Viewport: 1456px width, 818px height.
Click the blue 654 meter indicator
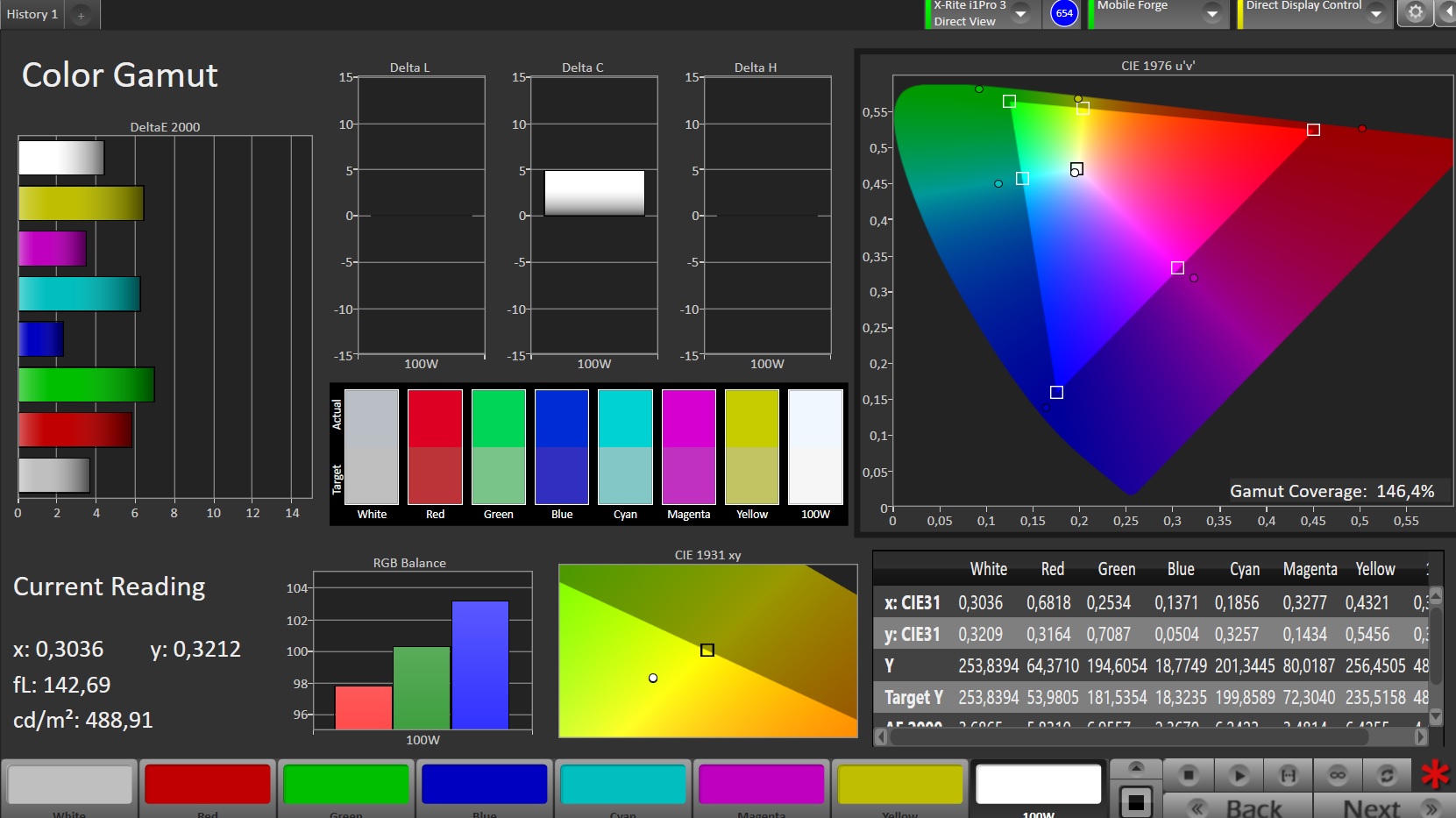1064,13
